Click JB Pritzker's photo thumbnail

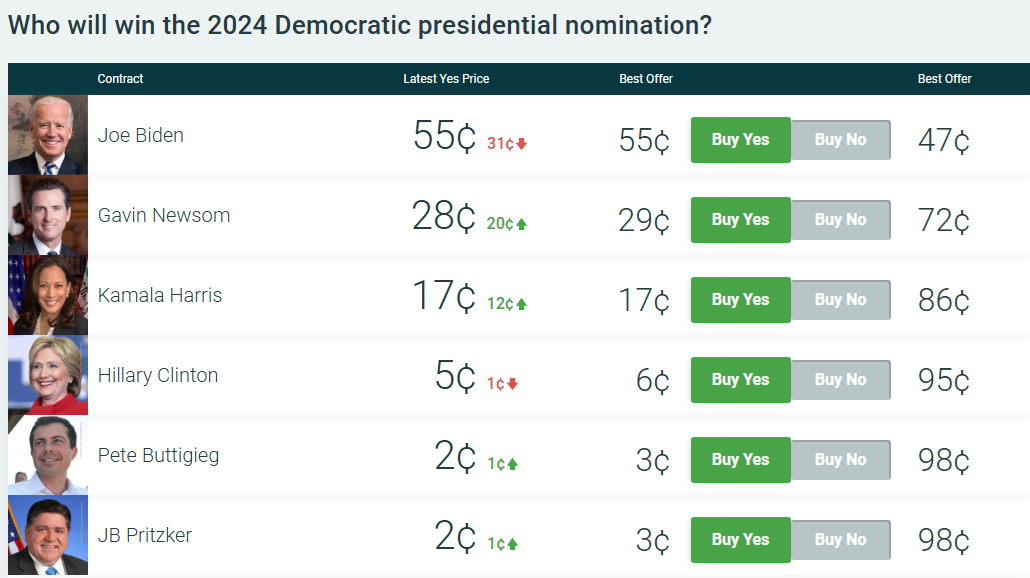48,535
